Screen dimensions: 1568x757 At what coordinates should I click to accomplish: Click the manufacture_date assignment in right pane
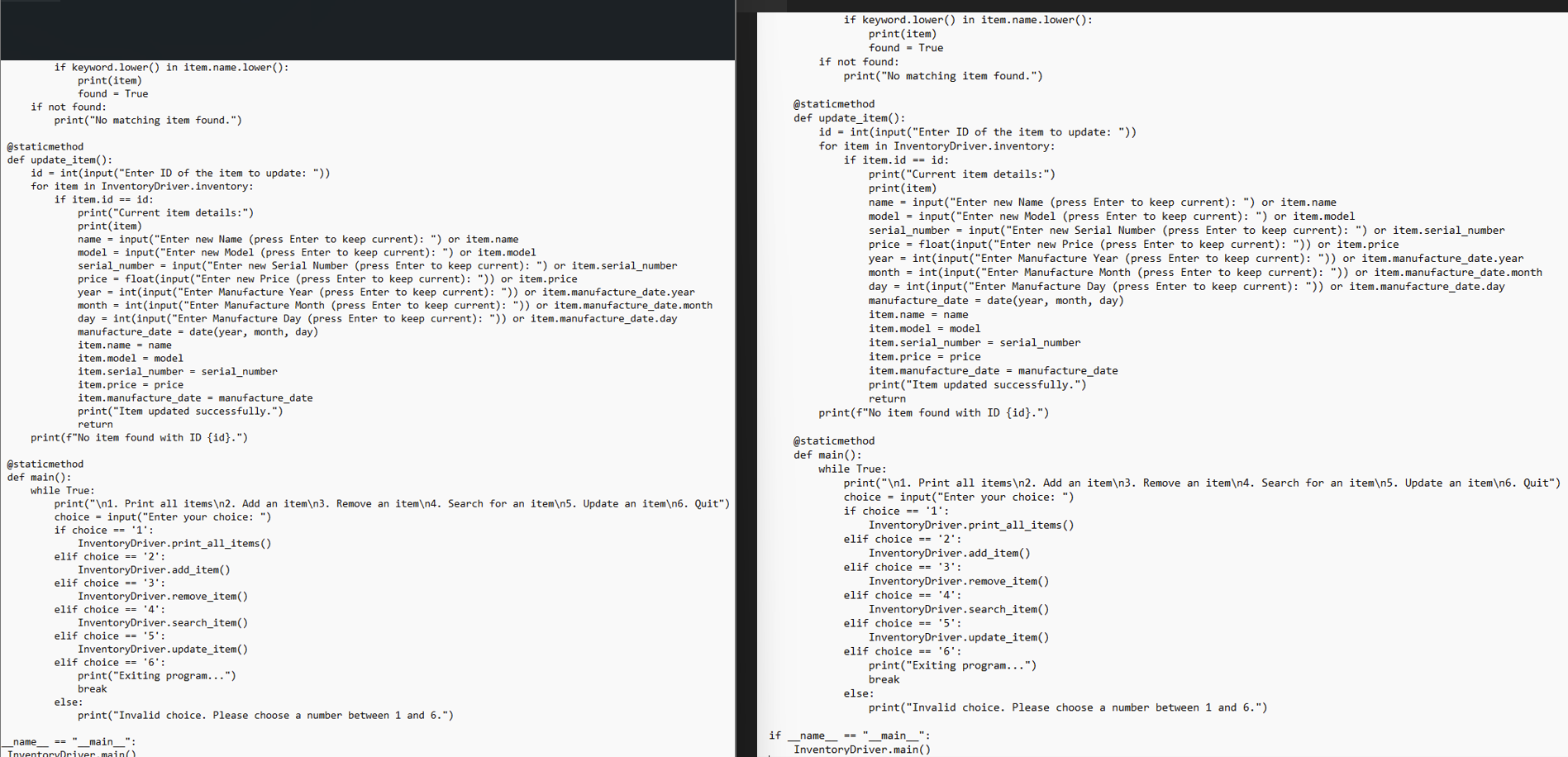coord(996,300)
